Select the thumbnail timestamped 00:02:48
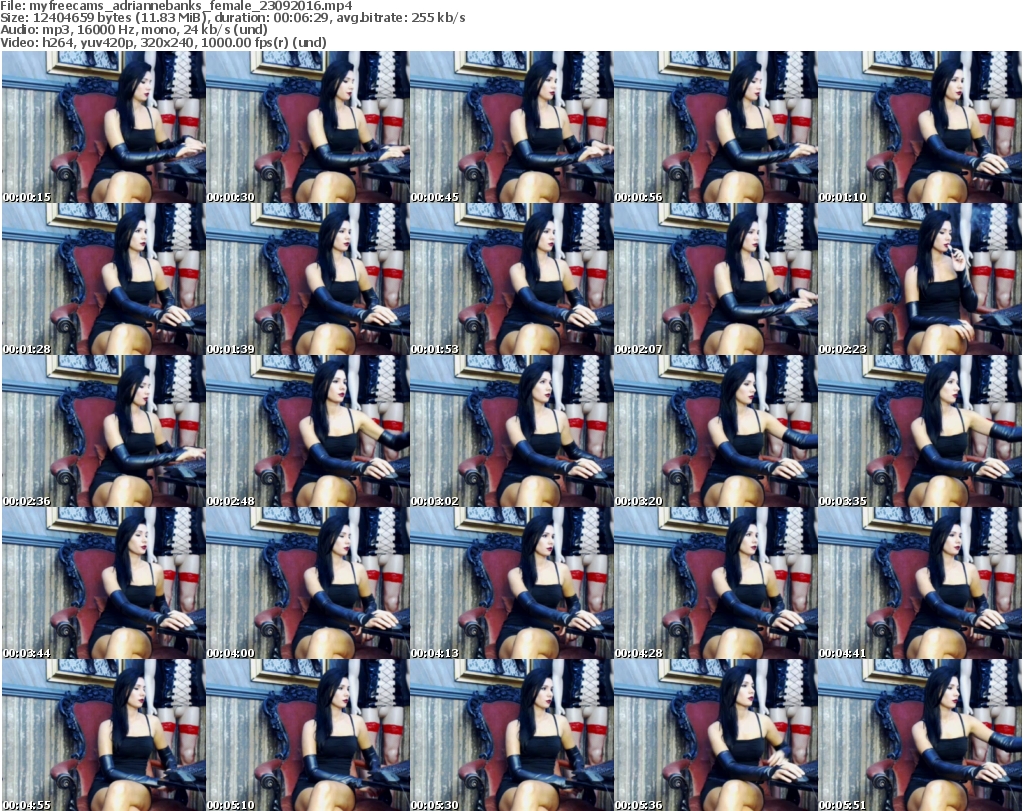This screenshot has height=811, width=1024. pos(308,431)
